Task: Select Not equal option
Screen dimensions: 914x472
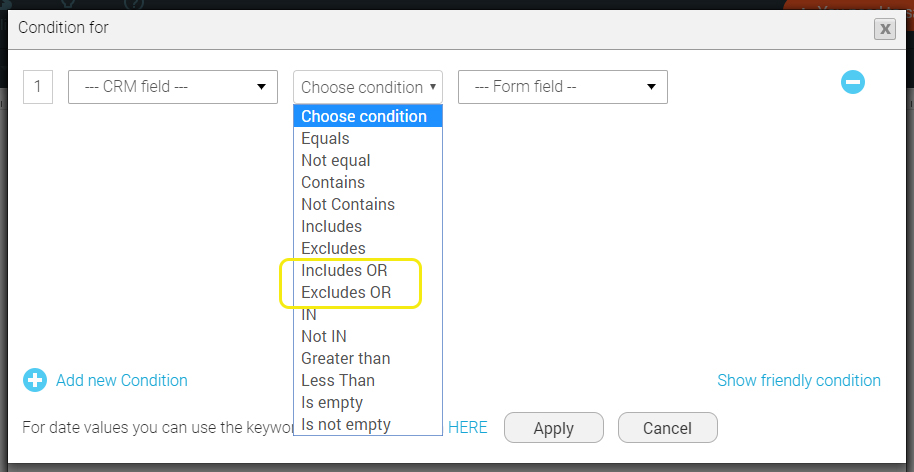Action: 368,160
